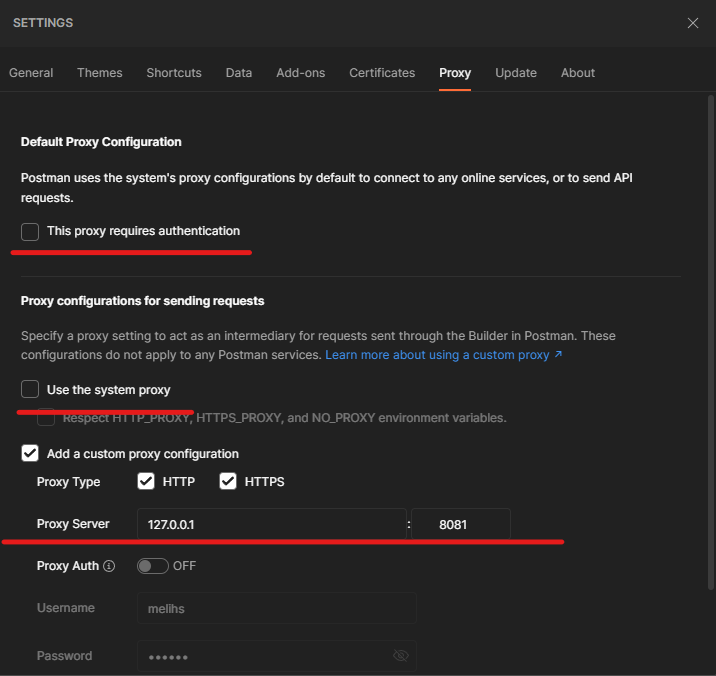Viewport: 716px width, 676px height.
Task: Click the proxy port field showing 8081
Action: point(460,524)
